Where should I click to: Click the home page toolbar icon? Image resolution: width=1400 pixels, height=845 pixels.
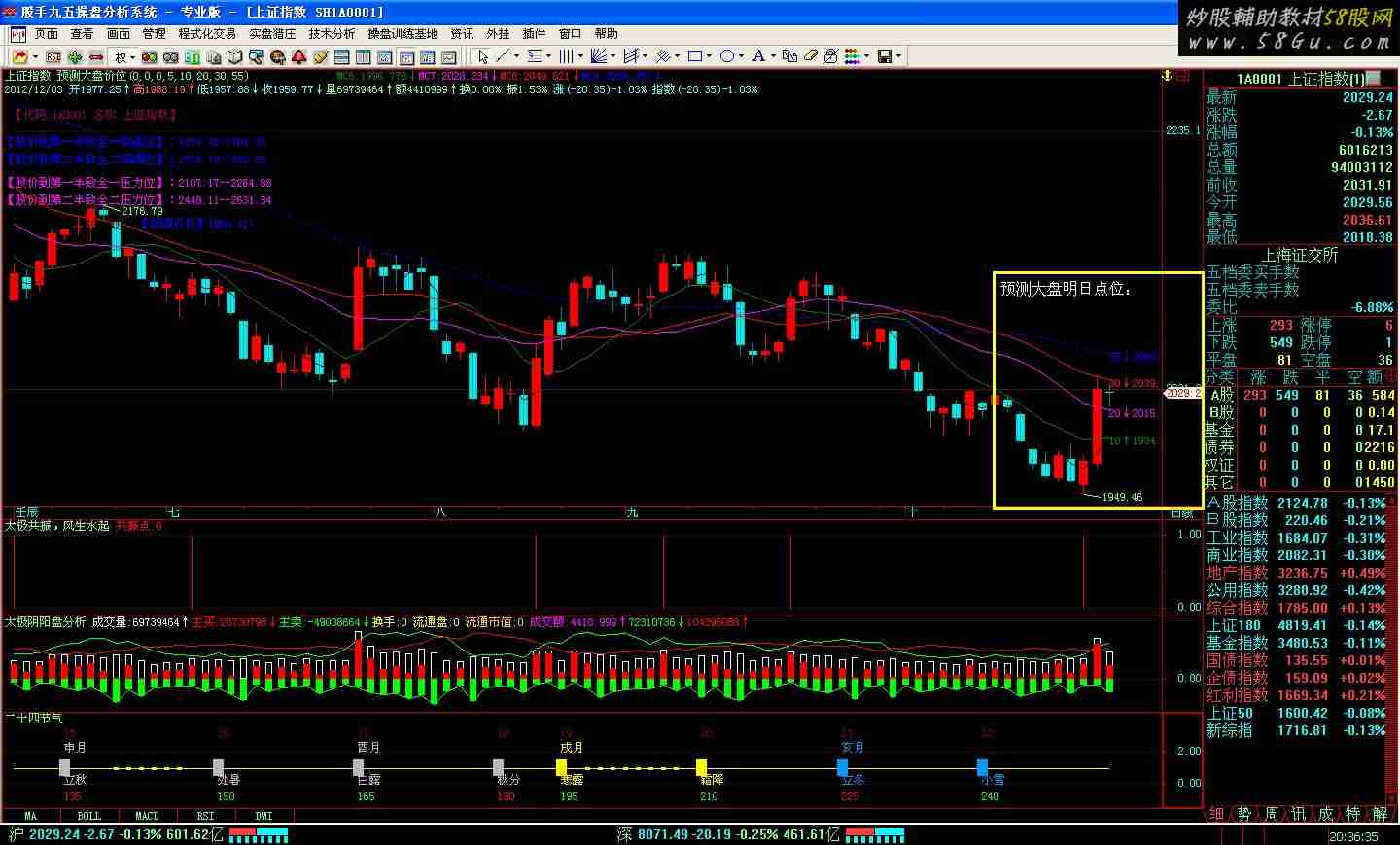coord(20,57)
